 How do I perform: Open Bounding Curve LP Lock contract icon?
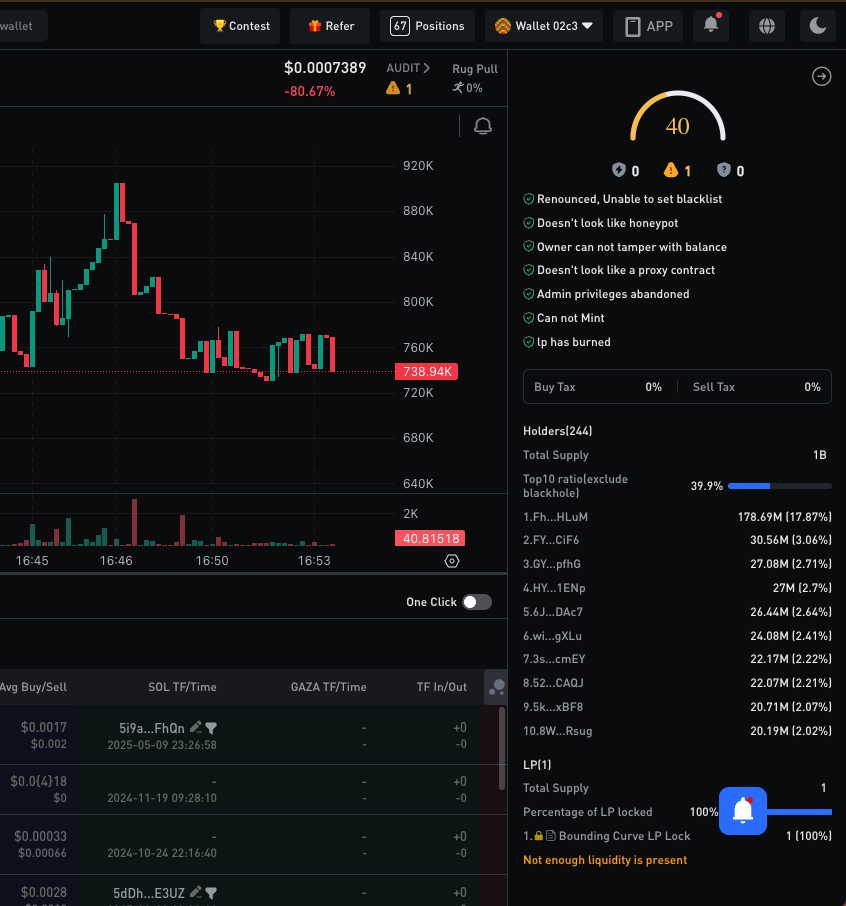(551, 836)
